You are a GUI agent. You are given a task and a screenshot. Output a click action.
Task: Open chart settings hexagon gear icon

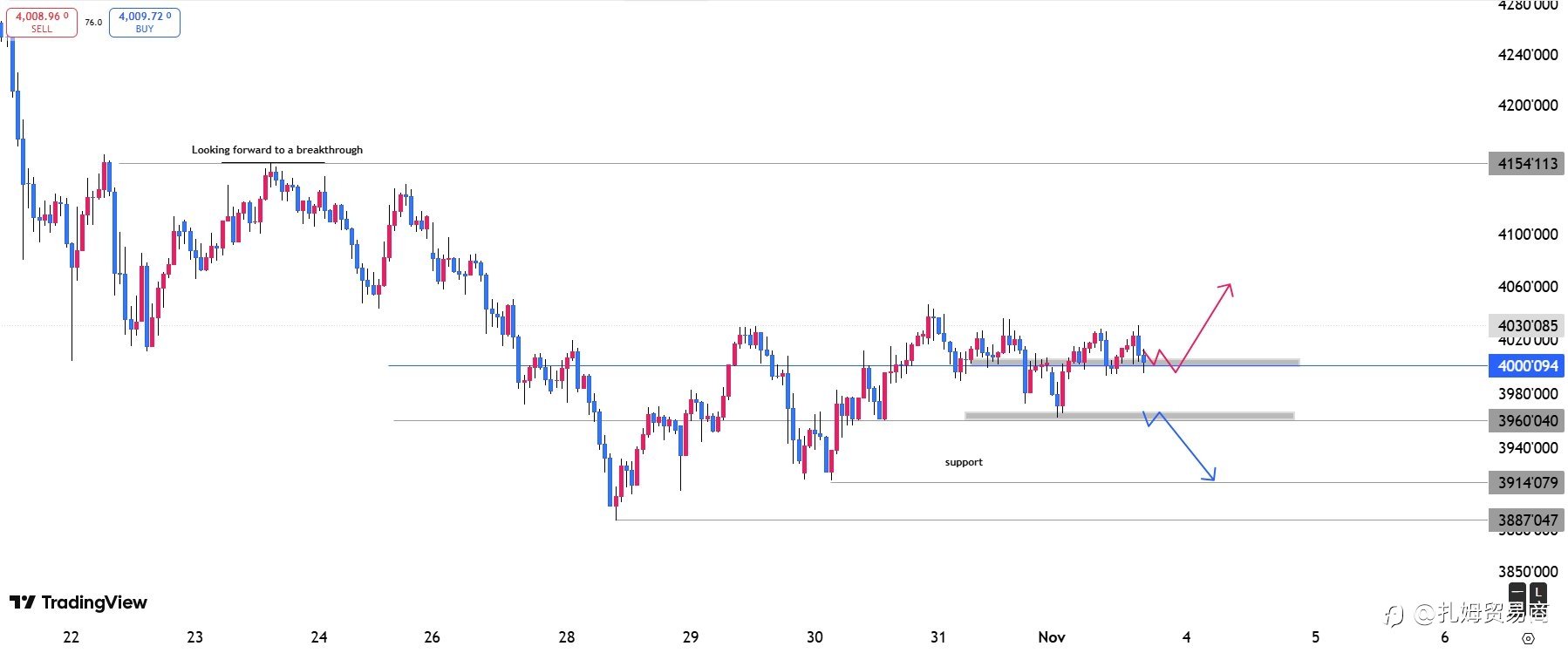point(1527,638)
